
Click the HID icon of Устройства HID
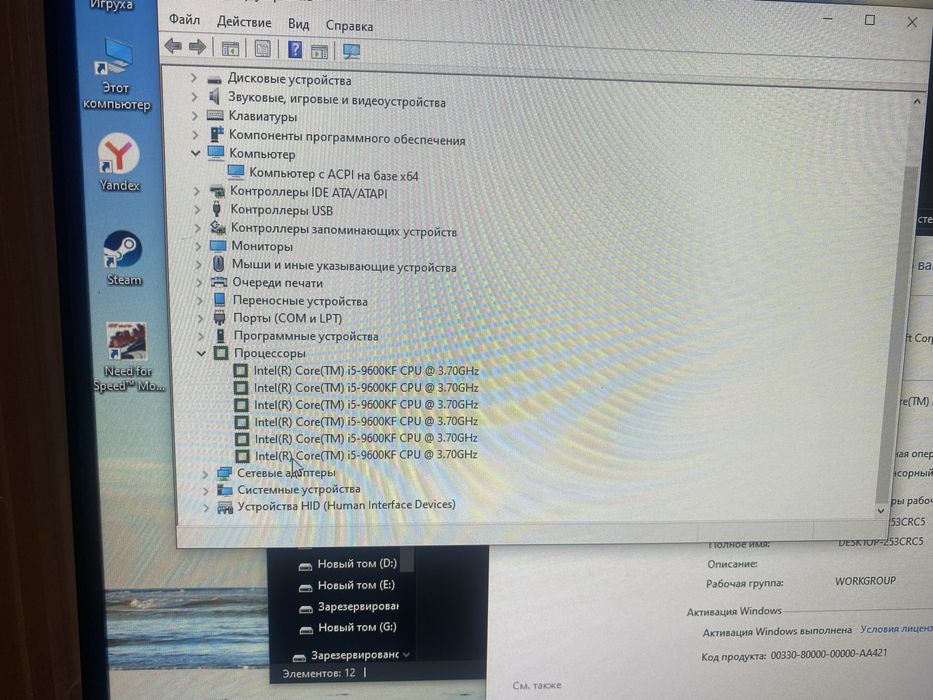click(225, 508)
